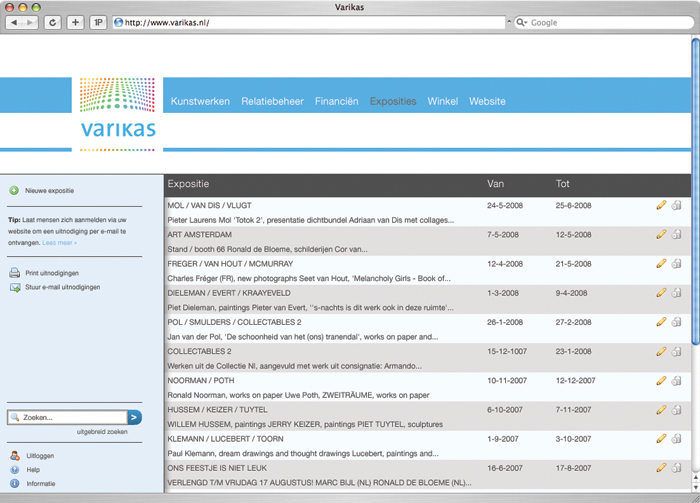700x503 pixels.
Task: Edit NOORMAN / POTH with pencil icon
Action: coord(661,380)
